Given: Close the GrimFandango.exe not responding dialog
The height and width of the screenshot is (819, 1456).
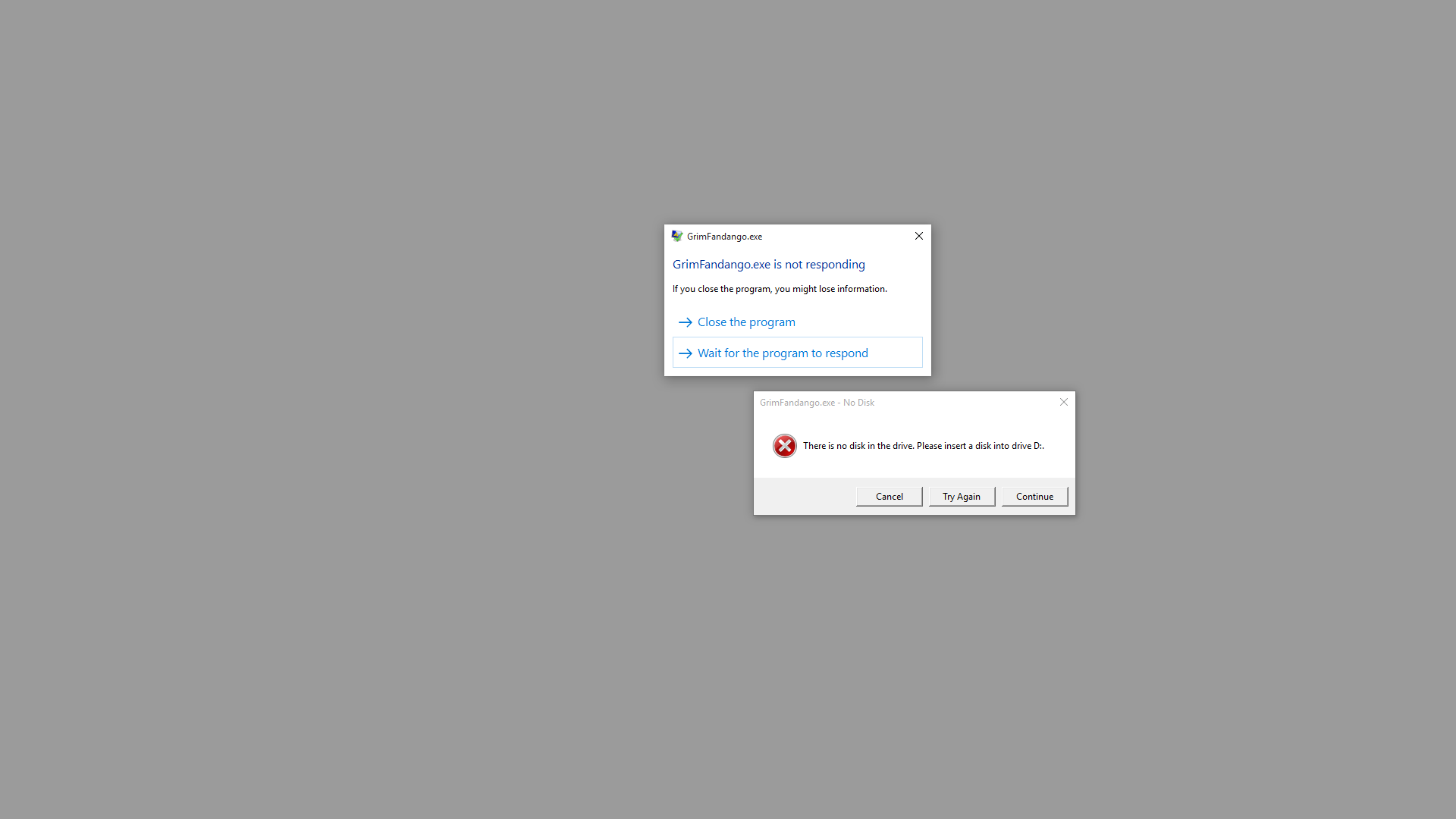Looking at the screenshot, I should pyautogui.click(x=918, y=236).
